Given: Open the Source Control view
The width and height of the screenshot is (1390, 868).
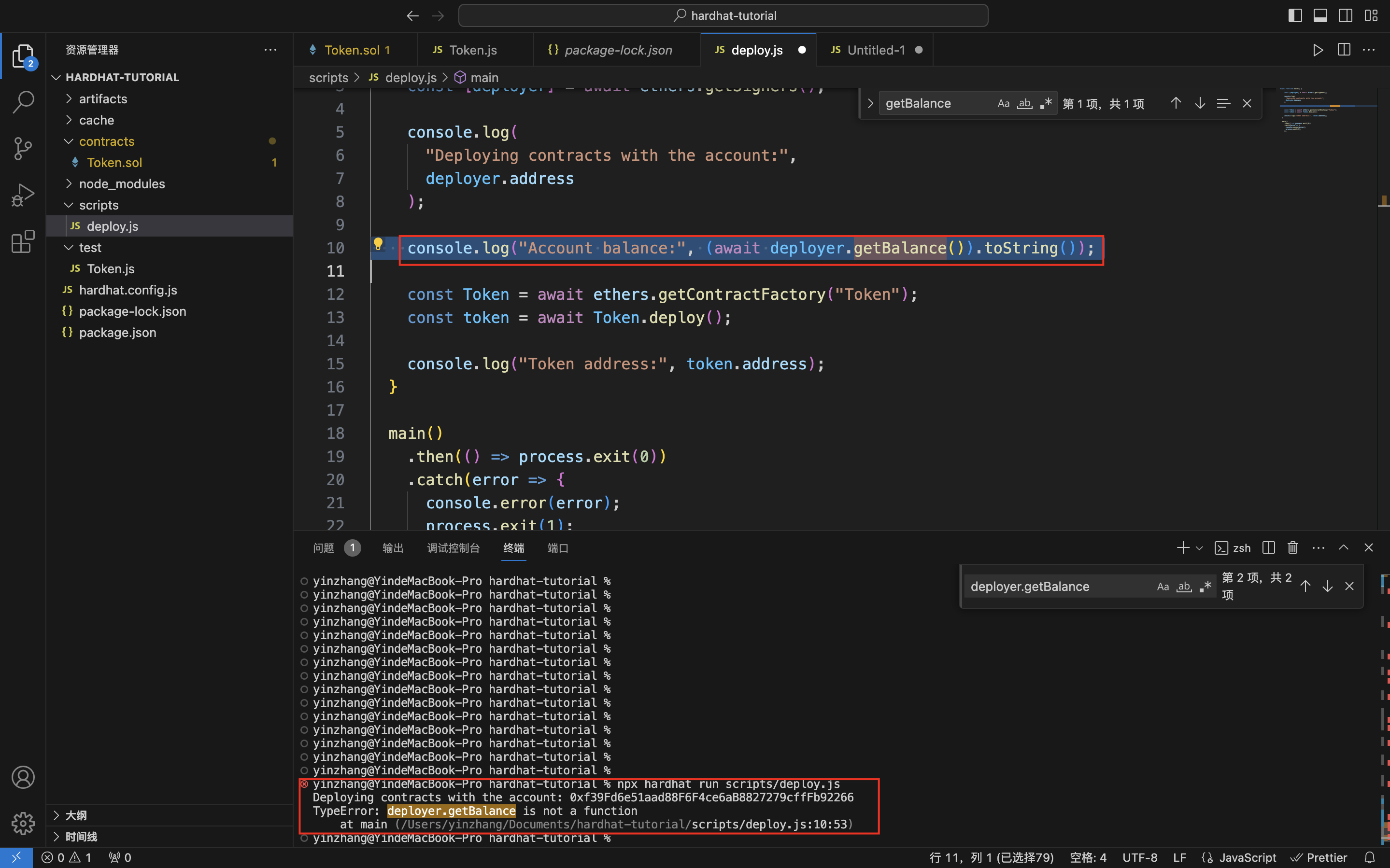Looking at the screenshot, I should coord(23,148).
